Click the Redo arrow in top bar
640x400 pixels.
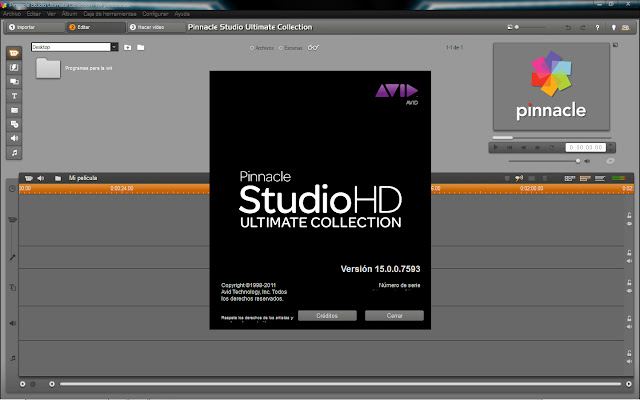tap(582, 27)
